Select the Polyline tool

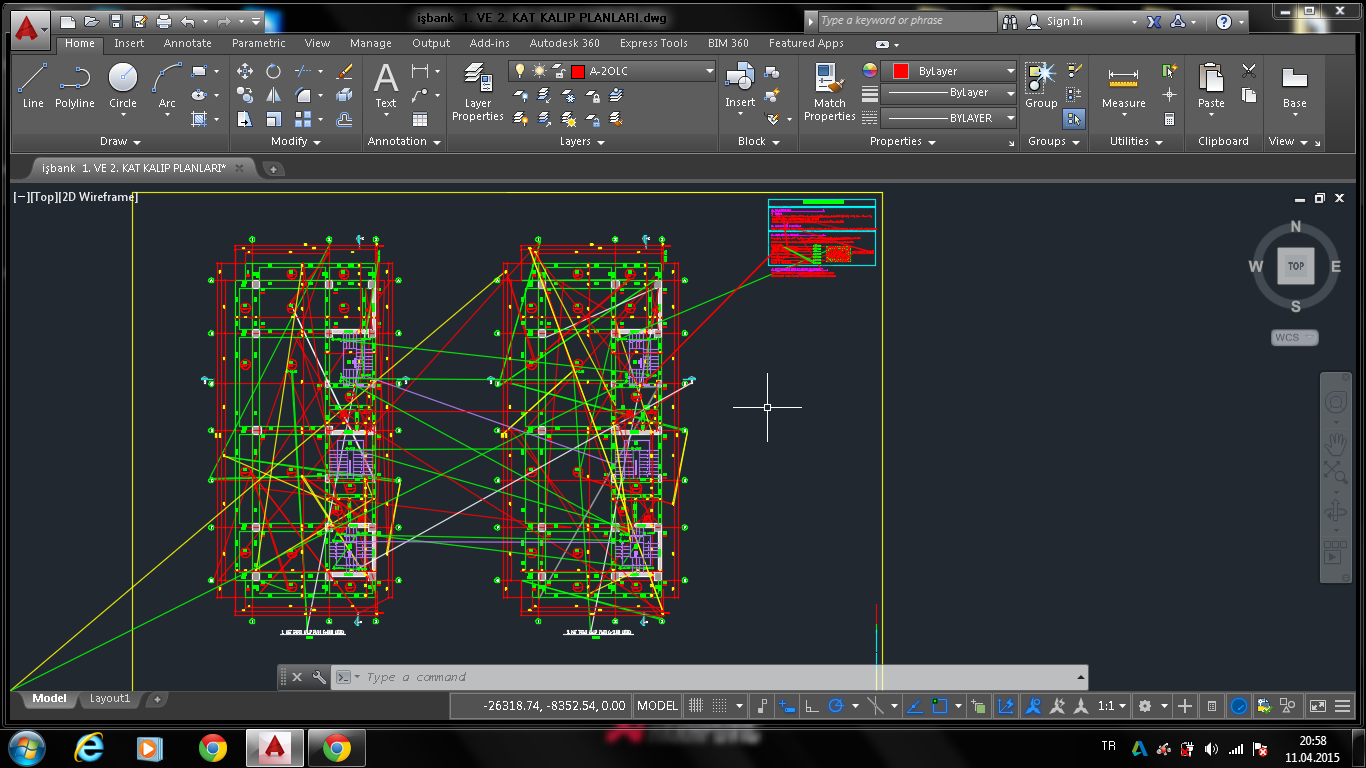[x=75, y=86]
